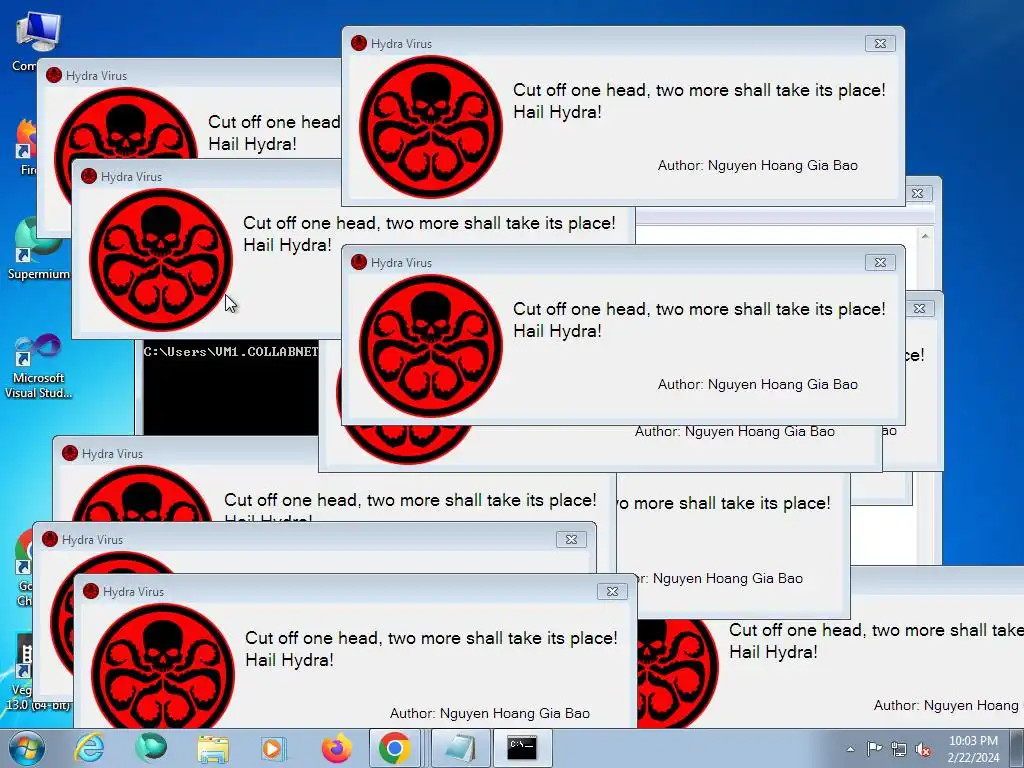This screenshot has height=768, width=1024.
Task: Select the notepad-style app icon on taskbar
Action: pos(461,748)
